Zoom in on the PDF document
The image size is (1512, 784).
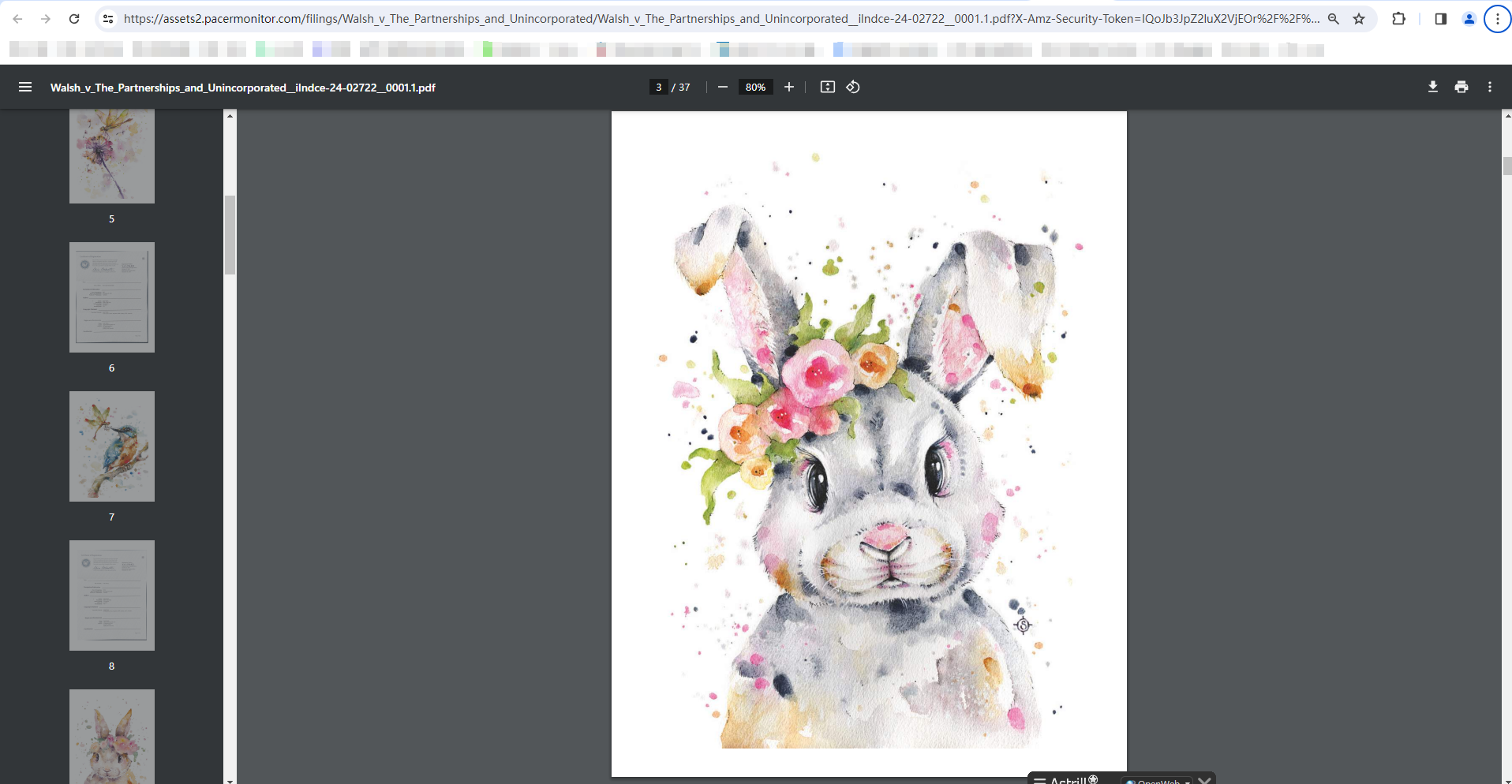click(788, 87)
